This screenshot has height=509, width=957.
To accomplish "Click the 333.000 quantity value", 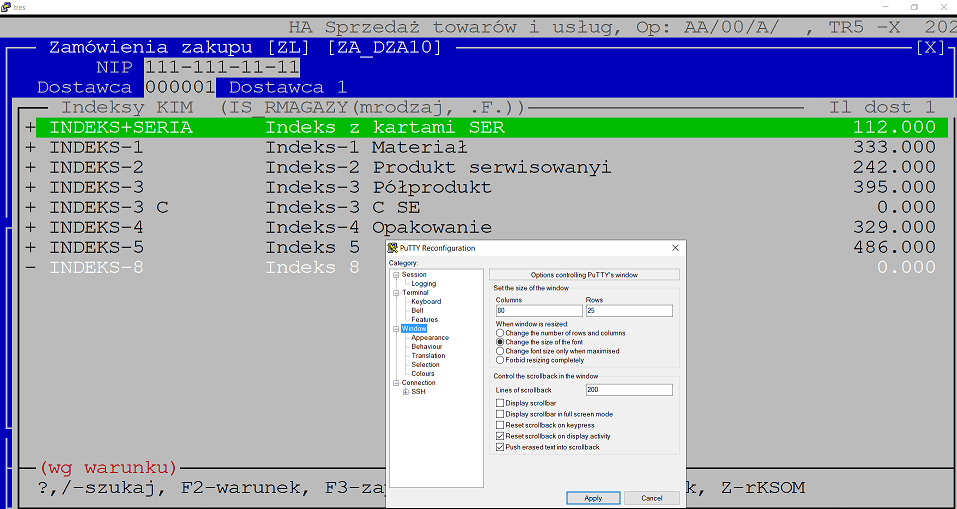I will [x=894, y=147].
